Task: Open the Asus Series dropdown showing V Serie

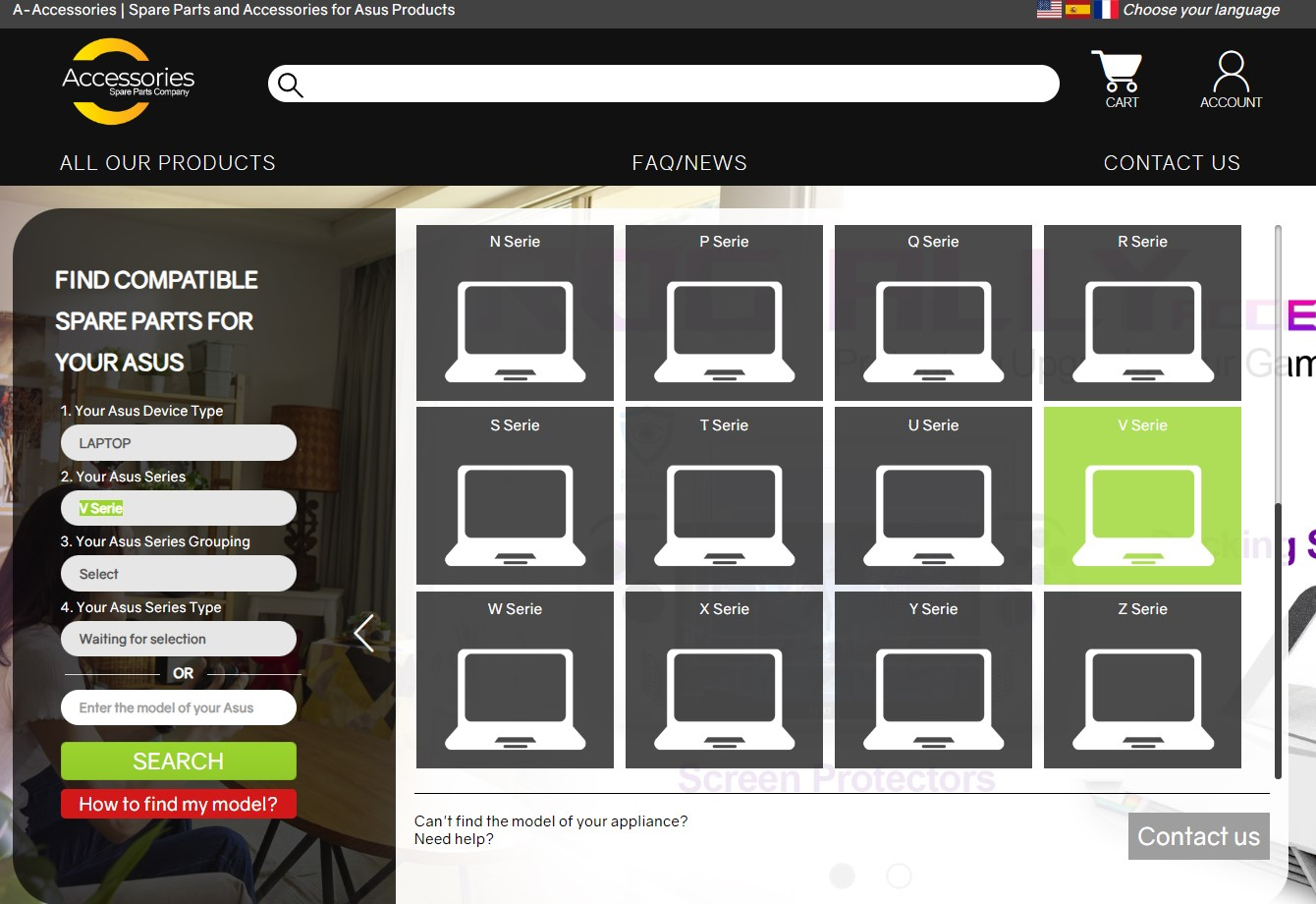Action: [179, 508]
